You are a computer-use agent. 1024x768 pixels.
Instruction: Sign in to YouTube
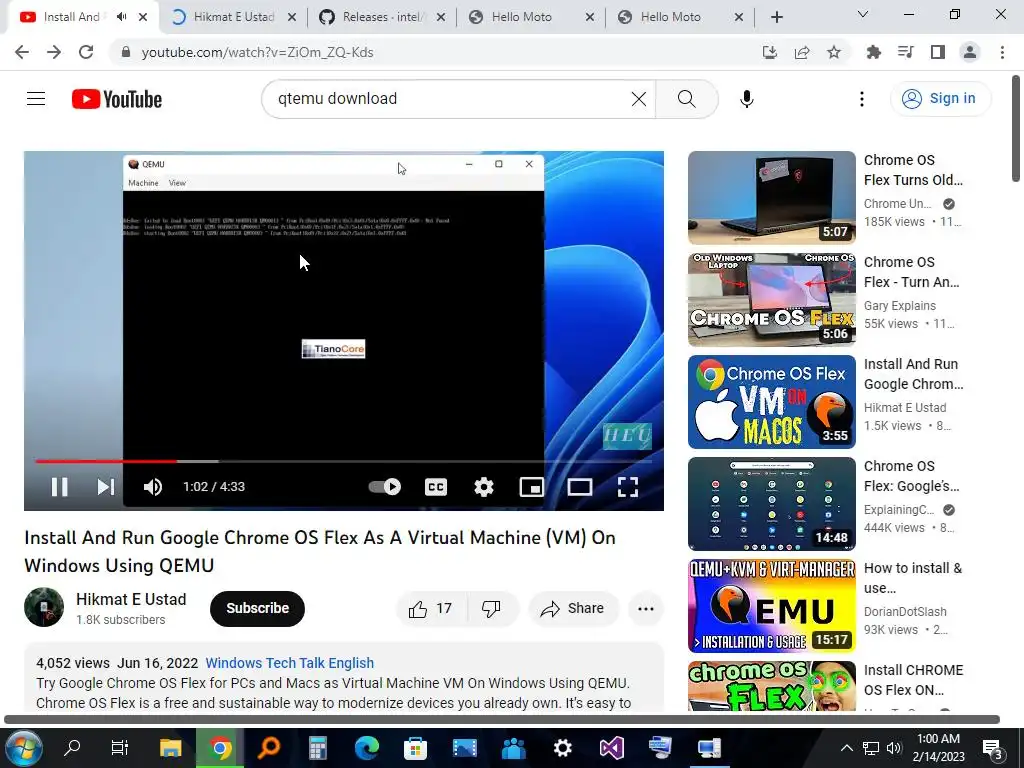(940, 99)
